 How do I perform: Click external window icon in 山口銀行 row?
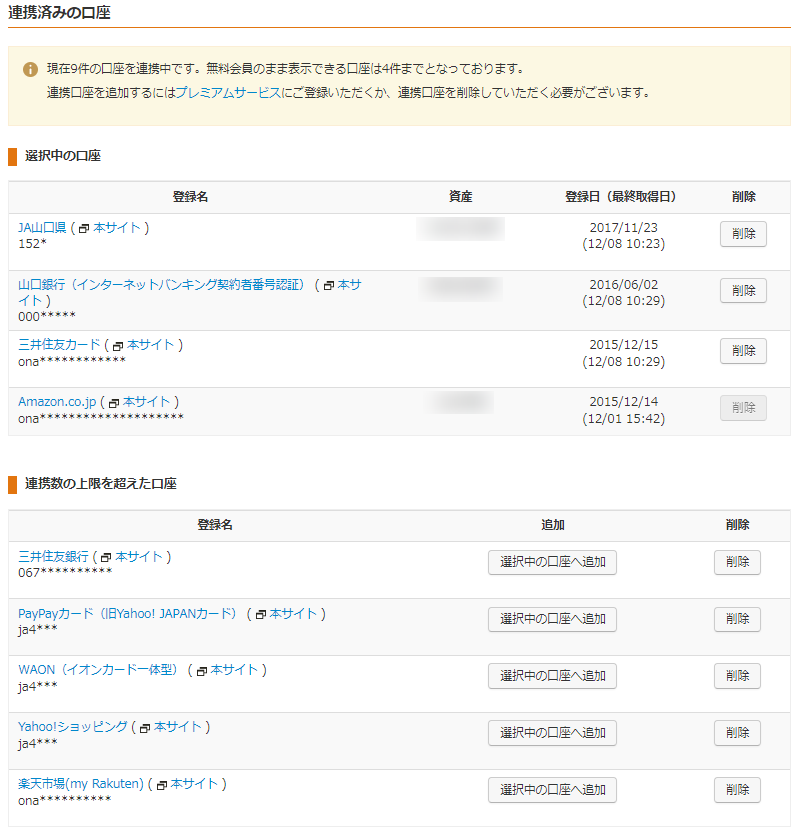tap(328, 286)
